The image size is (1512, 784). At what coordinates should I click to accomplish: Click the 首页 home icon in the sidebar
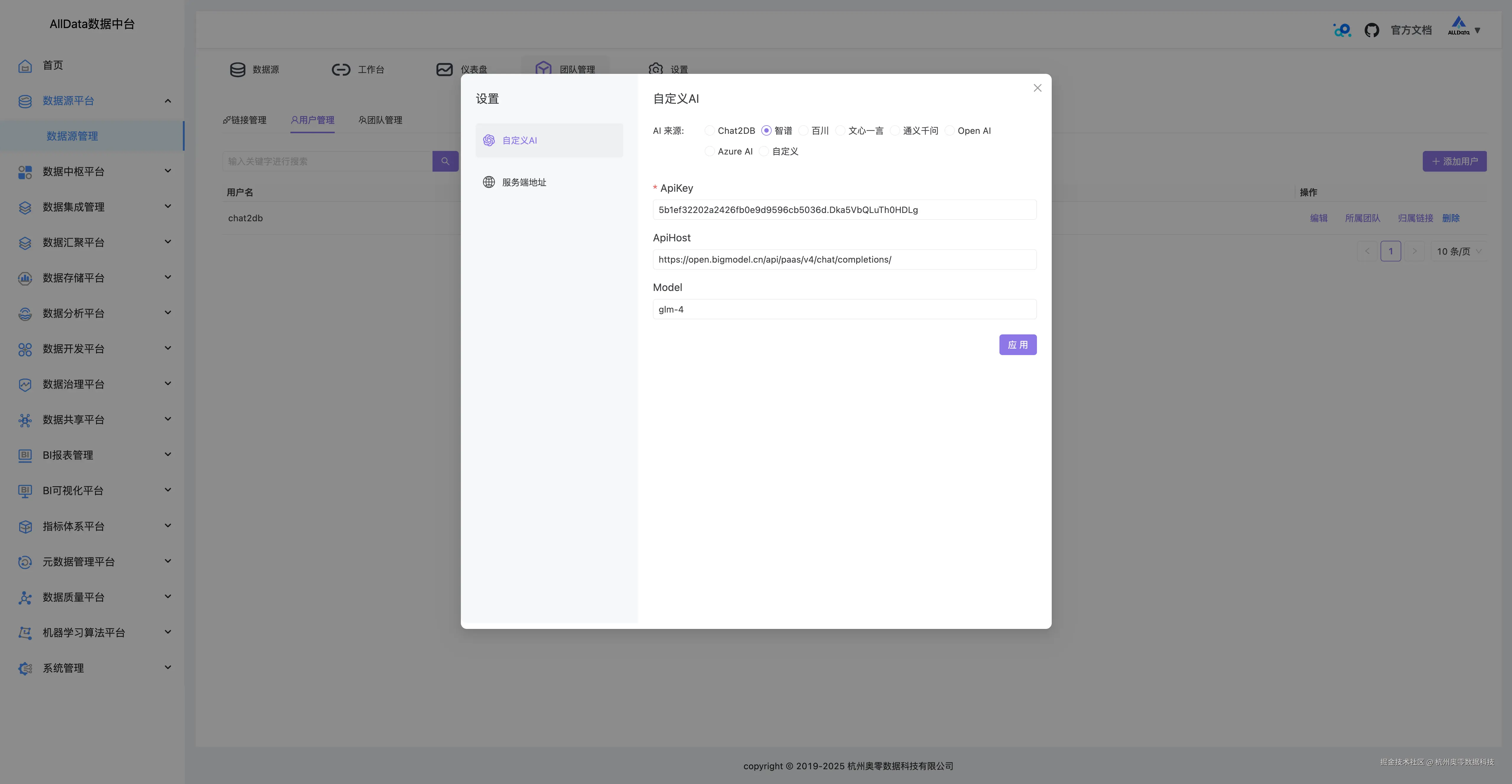click(x=25, y=65)
